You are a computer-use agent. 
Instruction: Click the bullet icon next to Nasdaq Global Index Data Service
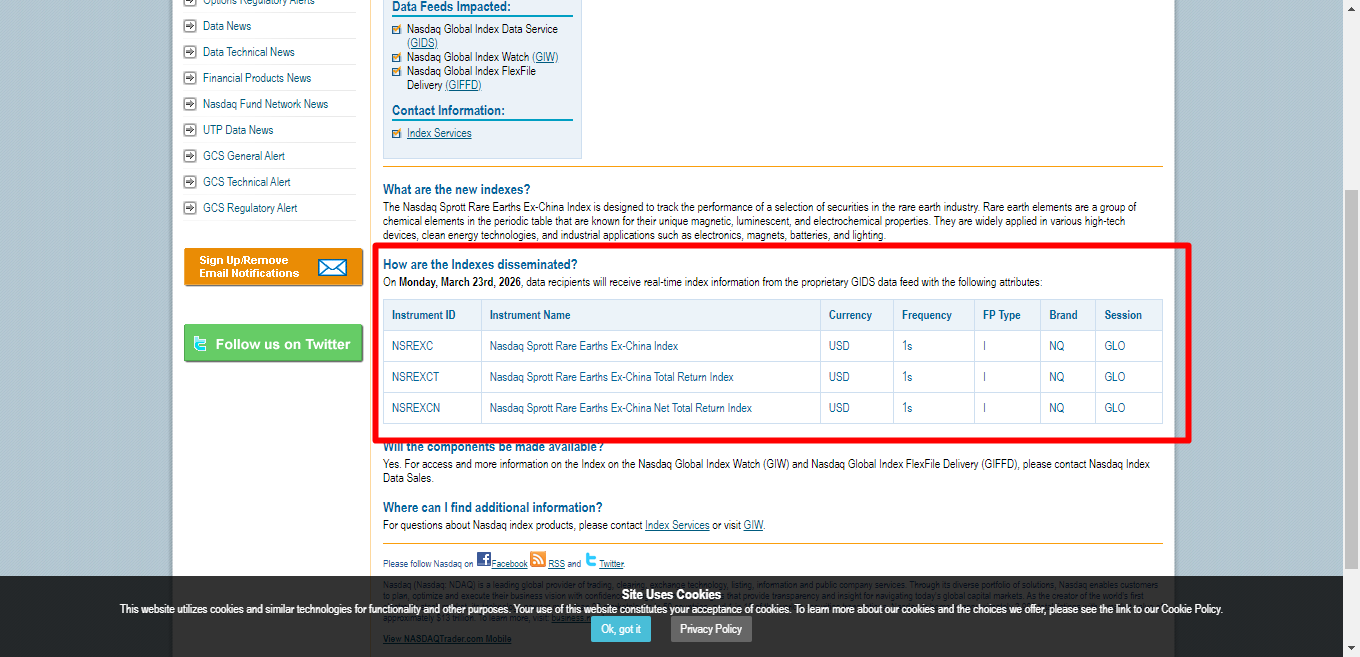pos(397,30)
